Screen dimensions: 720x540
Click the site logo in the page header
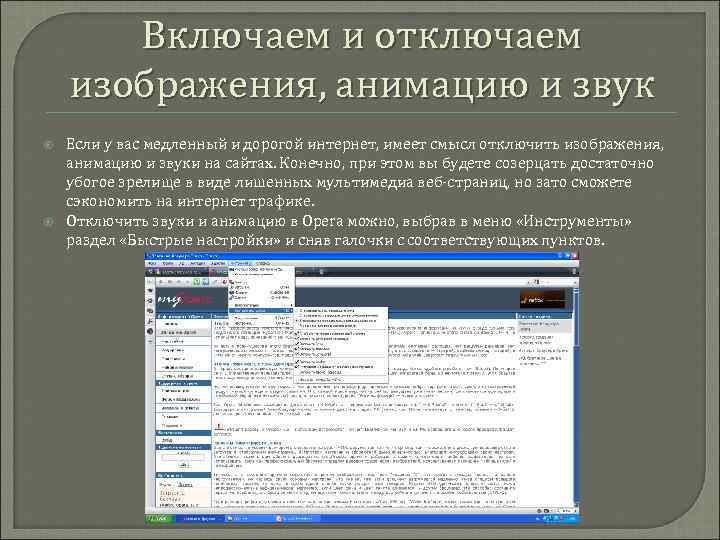[x=185, y=300]
